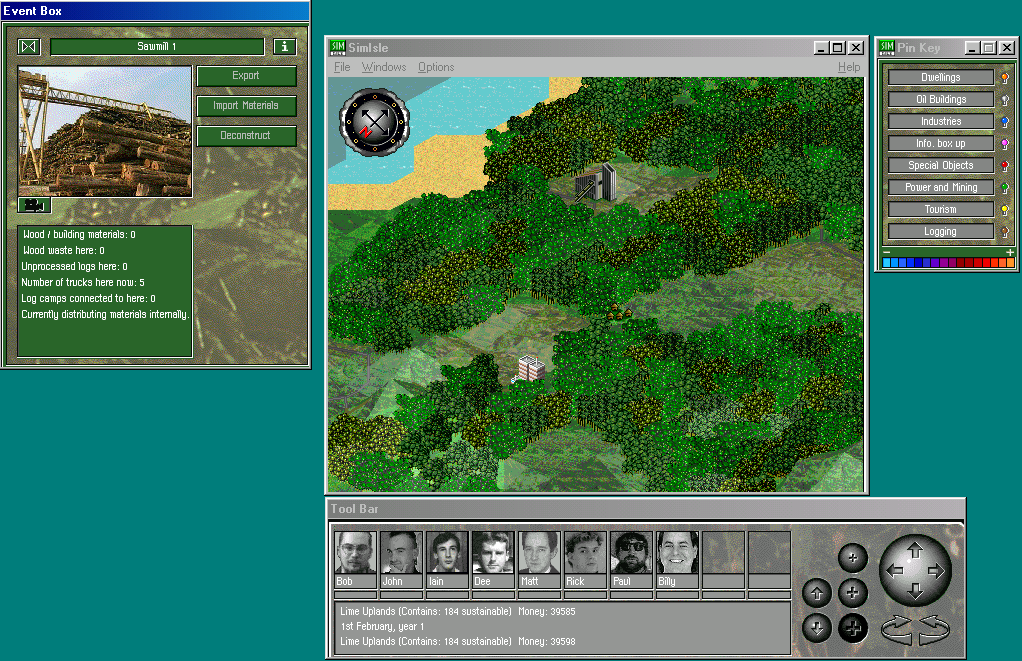The width and height of the screenshot is (1022, 661).
Task: Click the yellow pin beside Tourism
Action: [1005, 210]
